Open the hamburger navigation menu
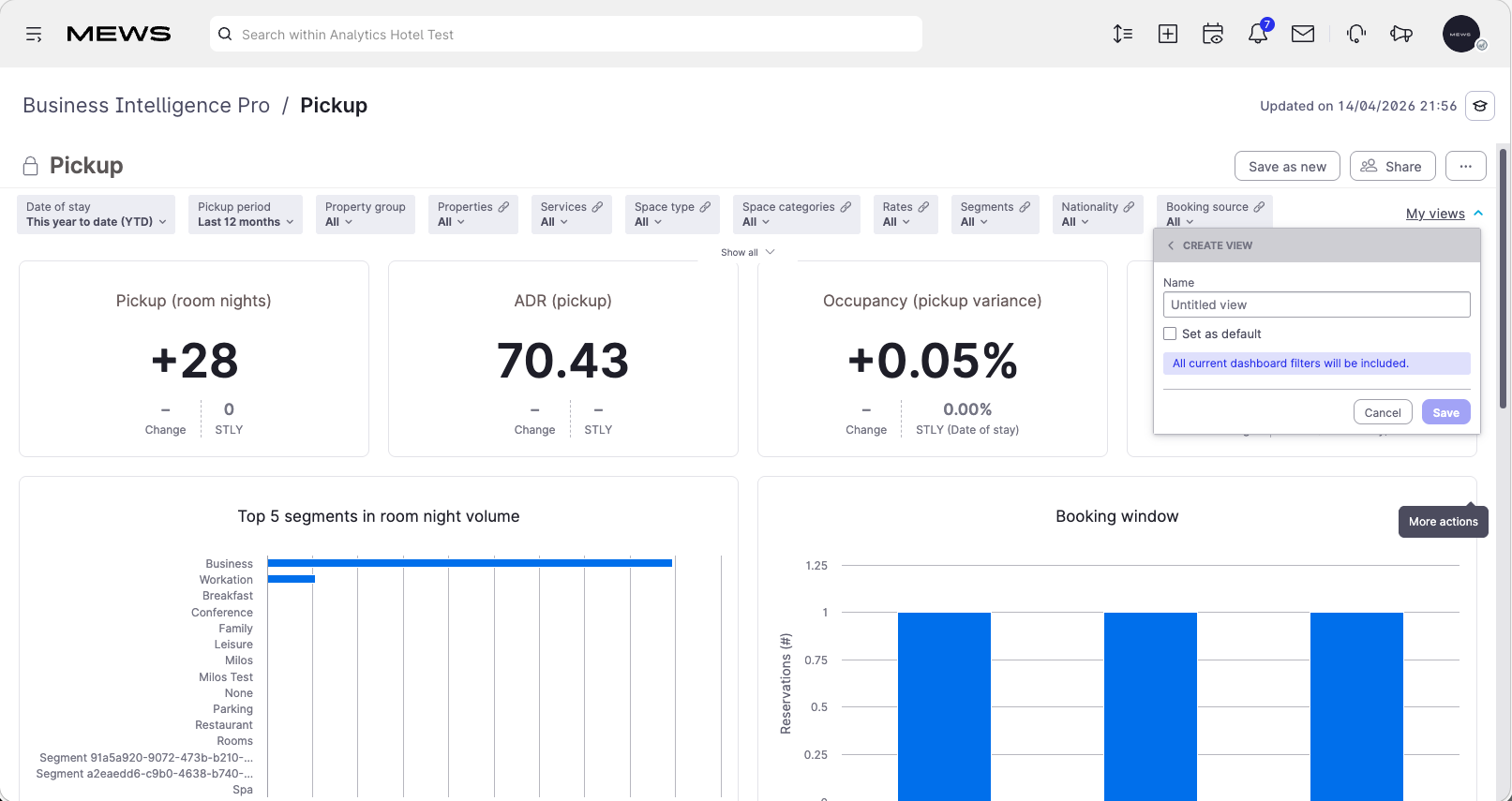1512x801 pixels. point(34,35)
